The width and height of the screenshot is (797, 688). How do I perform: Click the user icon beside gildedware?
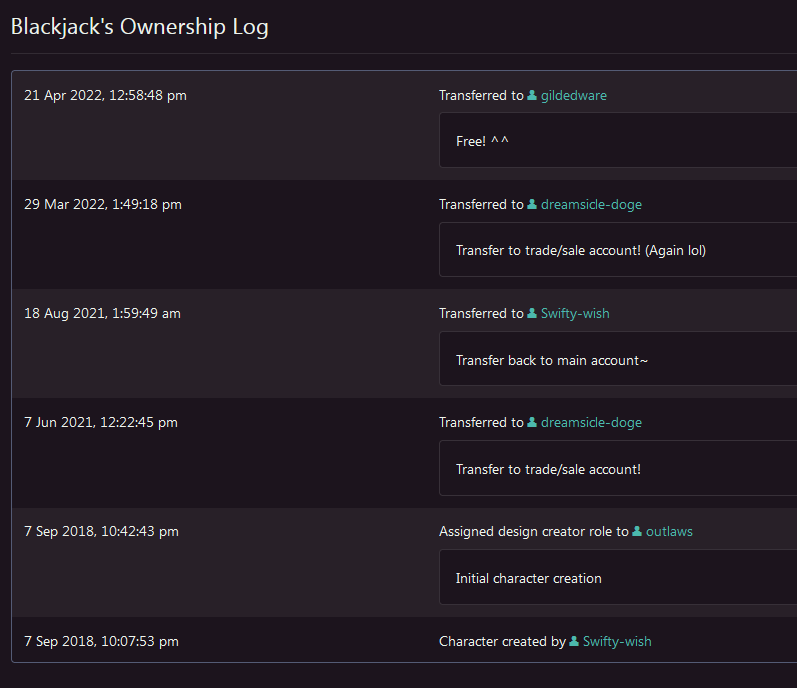532,96
